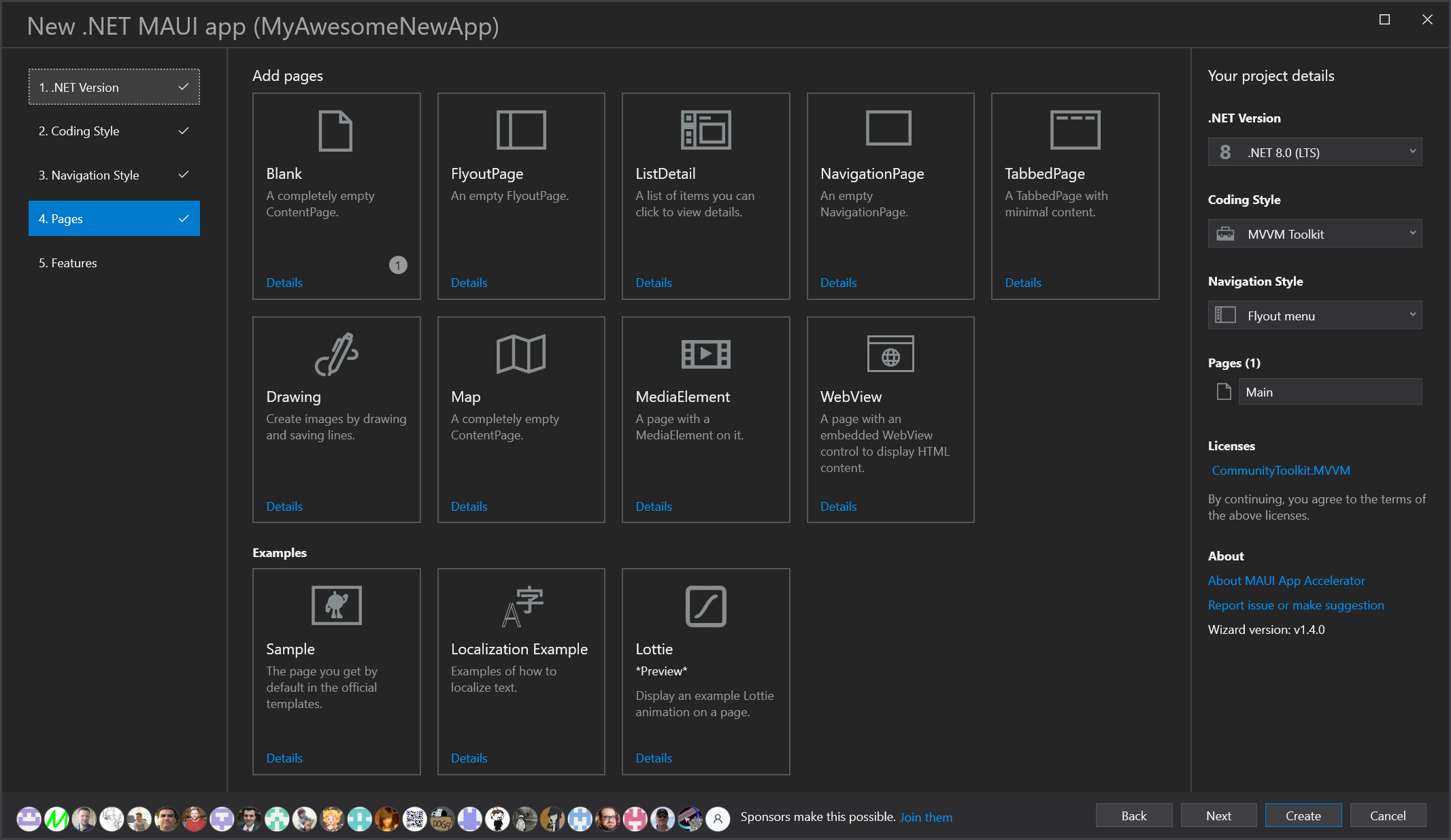
Task: Select the Drawing page pen icon
Action: tap(336, 354)
